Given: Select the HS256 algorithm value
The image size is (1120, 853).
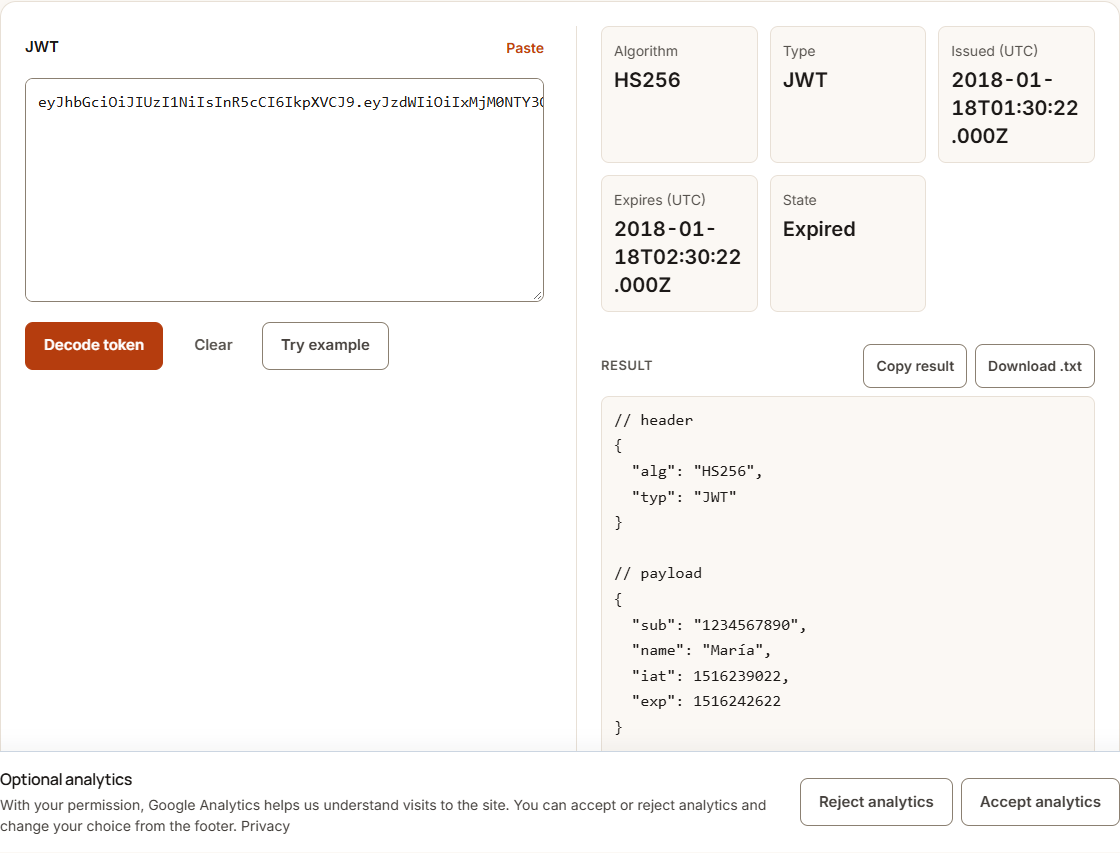Looking at the screenshot, I should (647, 80).
